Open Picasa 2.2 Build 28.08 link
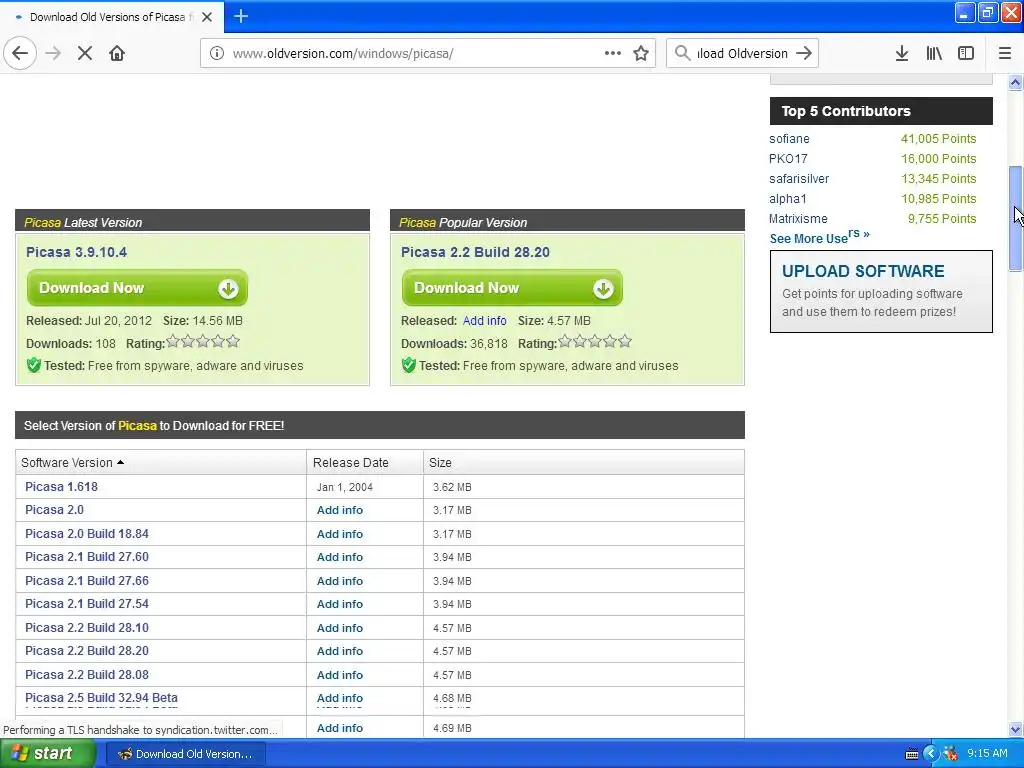The image size is (1024, 768). tap(87, 675)
